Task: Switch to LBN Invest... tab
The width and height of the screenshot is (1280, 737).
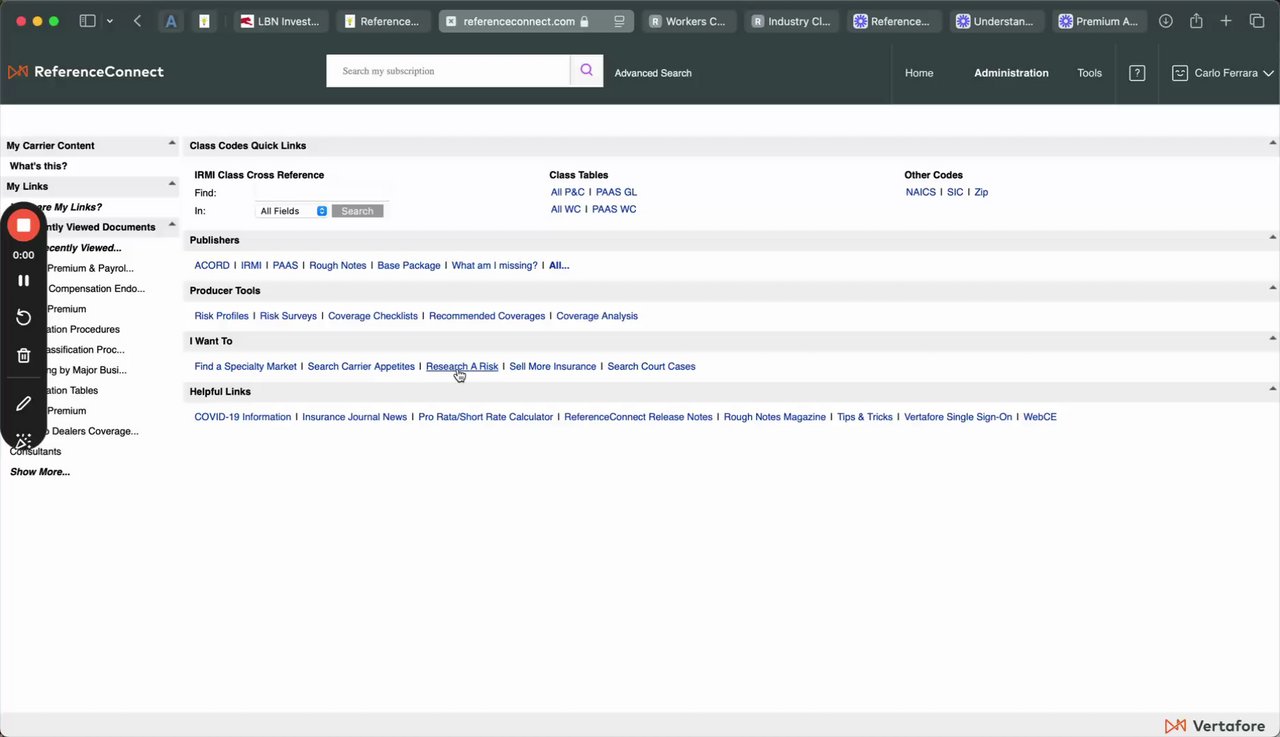Action: (281, 21)
